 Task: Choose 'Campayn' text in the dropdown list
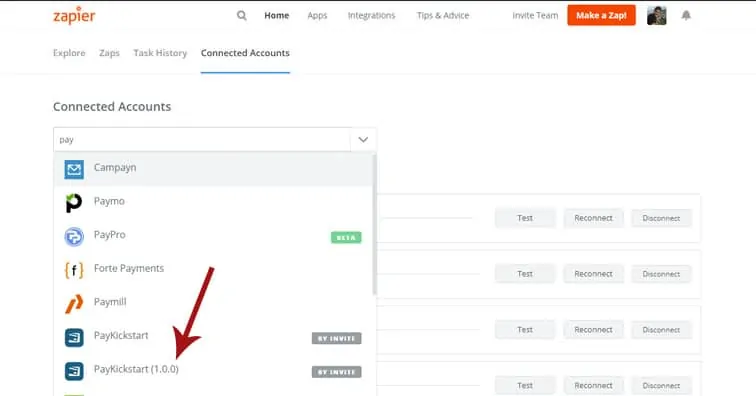[x=115, y=168]
